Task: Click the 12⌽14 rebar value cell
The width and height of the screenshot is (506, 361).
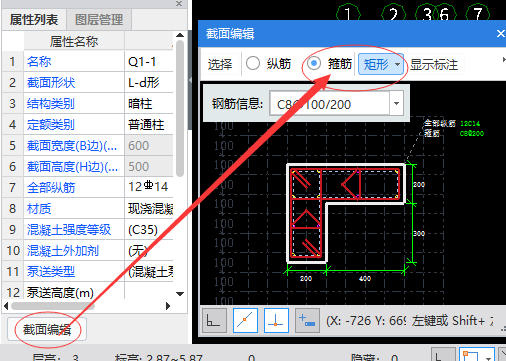Action: click(x=149, y=187)
